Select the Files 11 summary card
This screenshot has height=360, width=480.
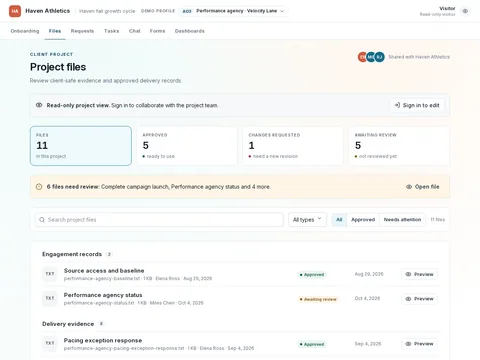tap(81, 146)
